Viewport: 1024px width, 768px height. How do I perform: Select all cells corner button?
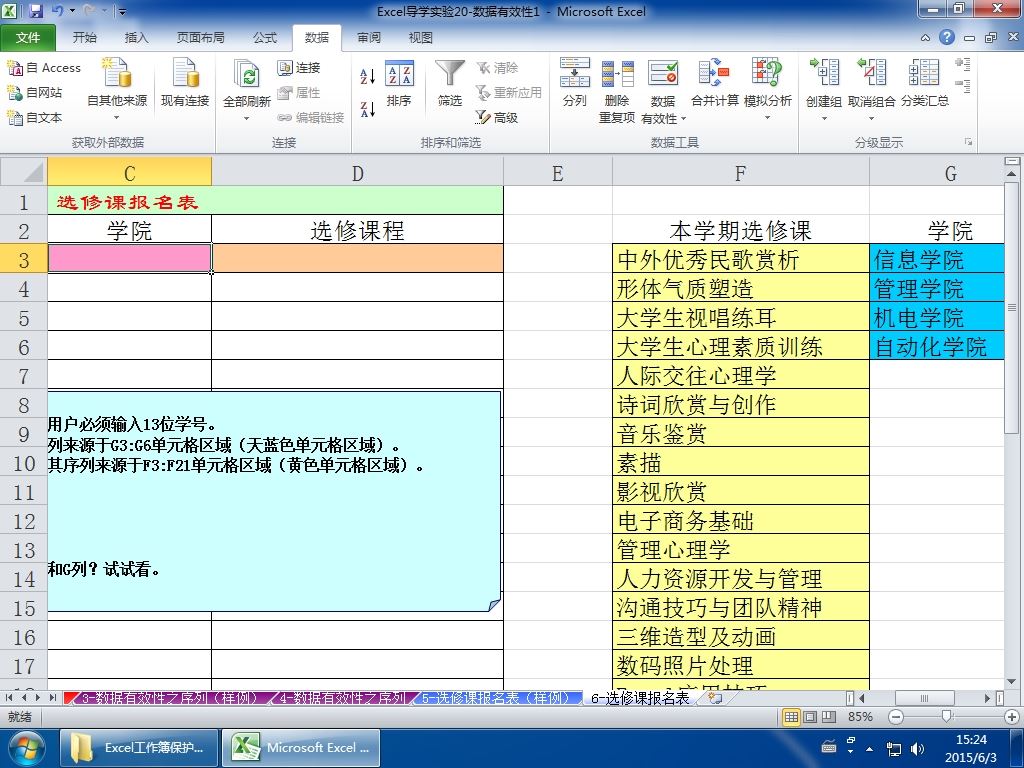[24, 172]
